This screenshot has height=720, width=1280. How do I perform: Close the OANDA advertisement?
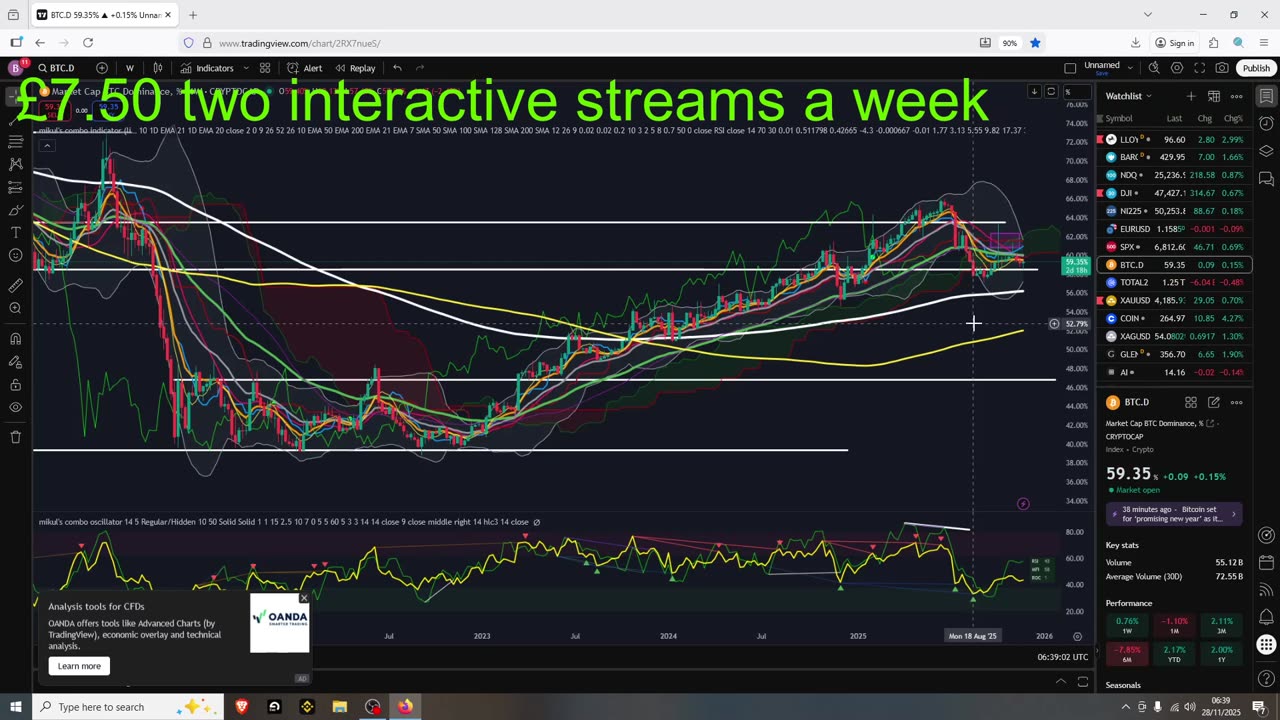pos(304,598)
